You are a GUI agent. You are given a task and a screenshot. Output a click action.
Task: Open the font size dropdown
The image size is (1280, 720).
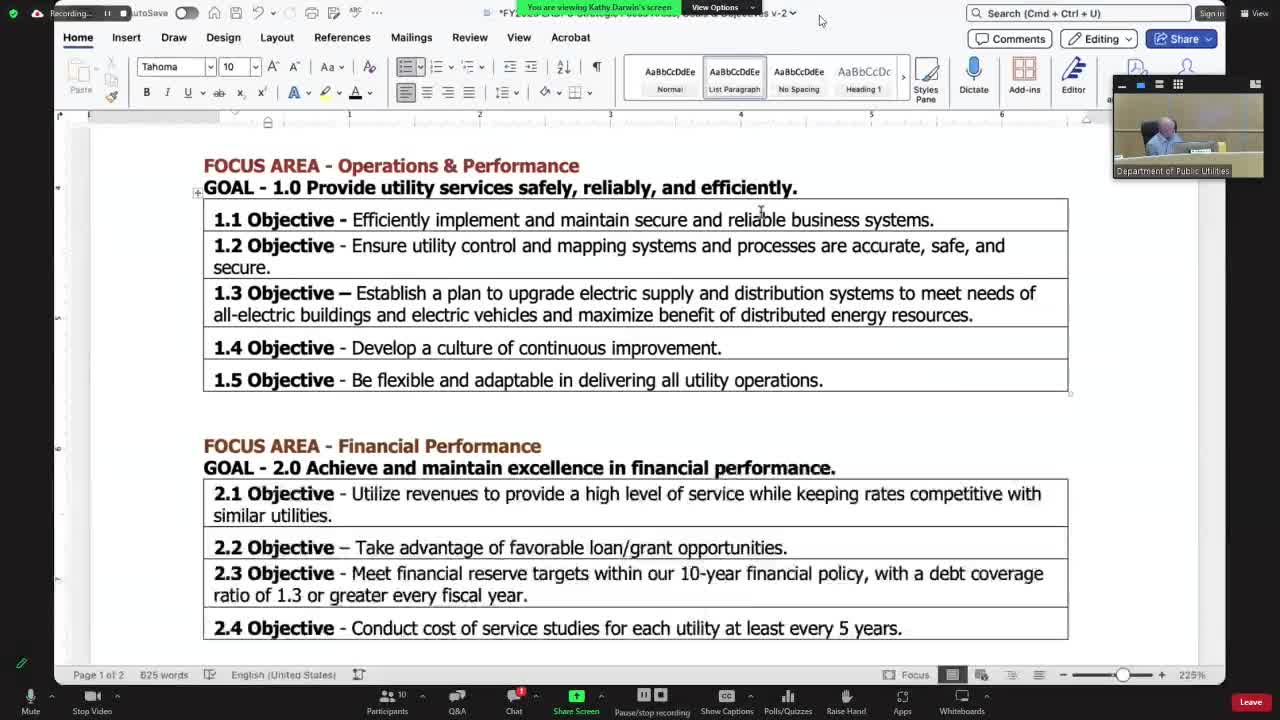(x=255, y=67)
